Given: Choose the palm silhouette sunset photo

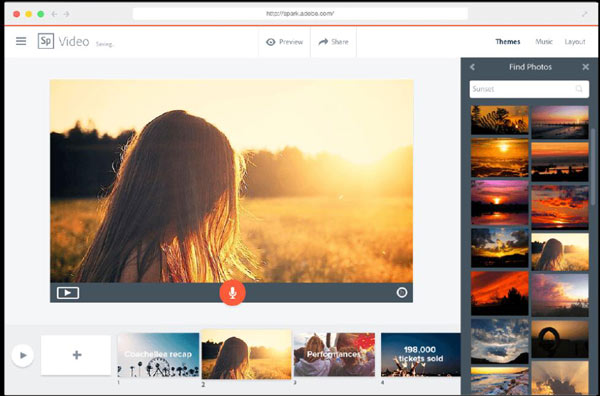Looking at the screenshot, I should tap(499, 120).
